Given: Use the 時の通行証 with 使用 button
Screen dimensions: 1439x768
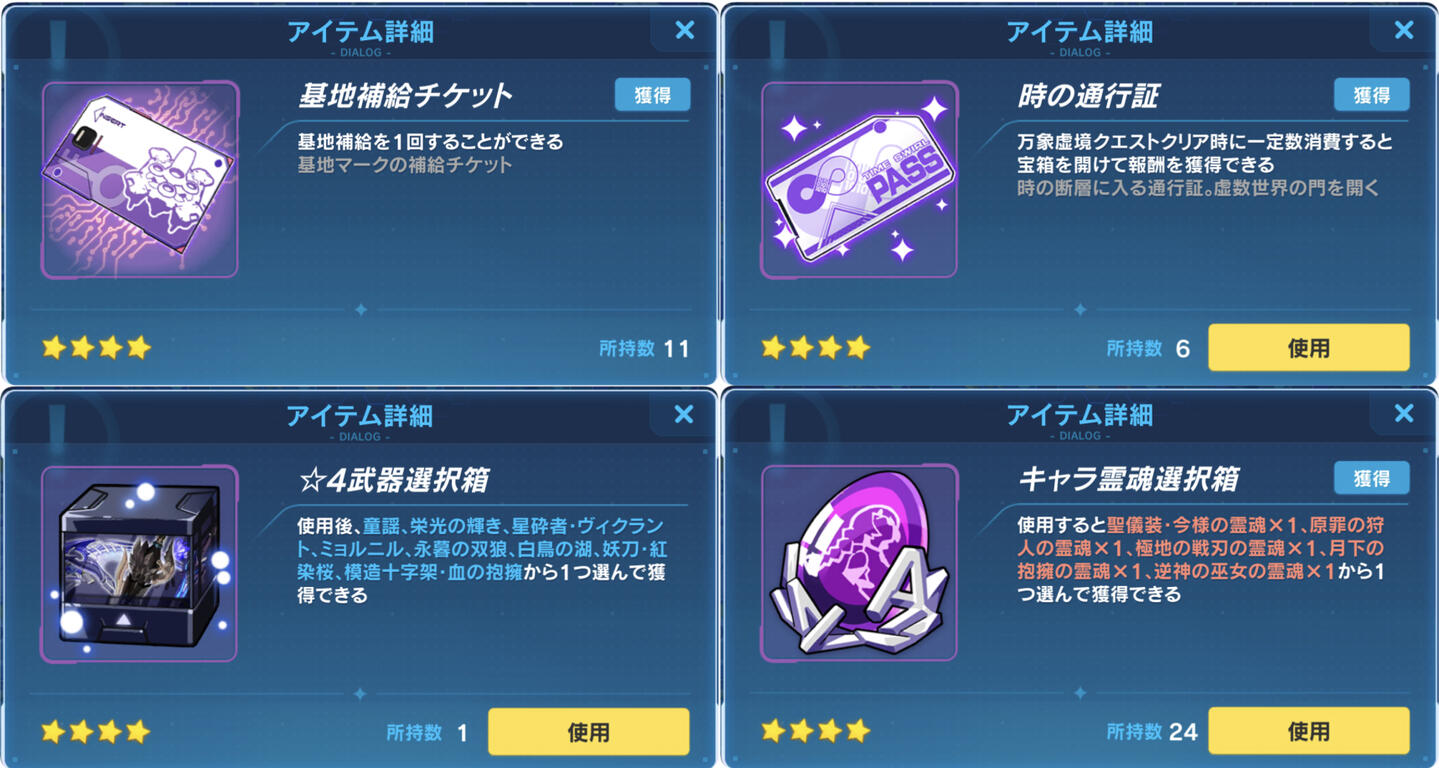Looking at the screenshot, I should point(1308,348).
